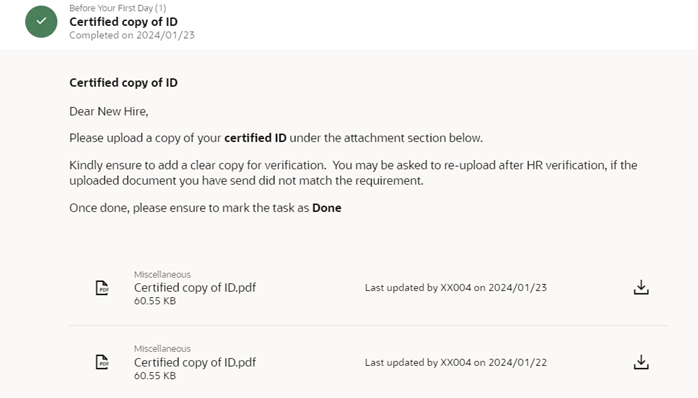Image resolution: width=698 pixels, height=398 pixels.
Task: Download the attachment updated on 2024/01/22
Action: [641, 362]
